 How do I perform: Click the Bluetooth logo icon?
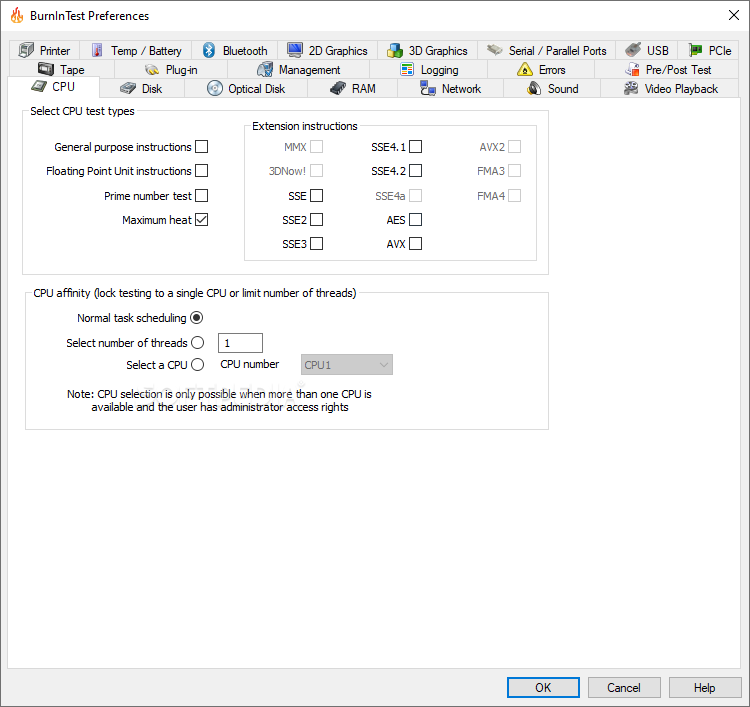[209, 50]
